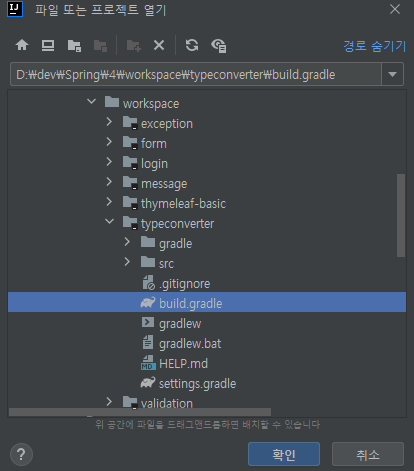The height and width of the screenshot is (471, 414).
Task: Click the vertical scrollbar thumb
Action: point(401,215)
